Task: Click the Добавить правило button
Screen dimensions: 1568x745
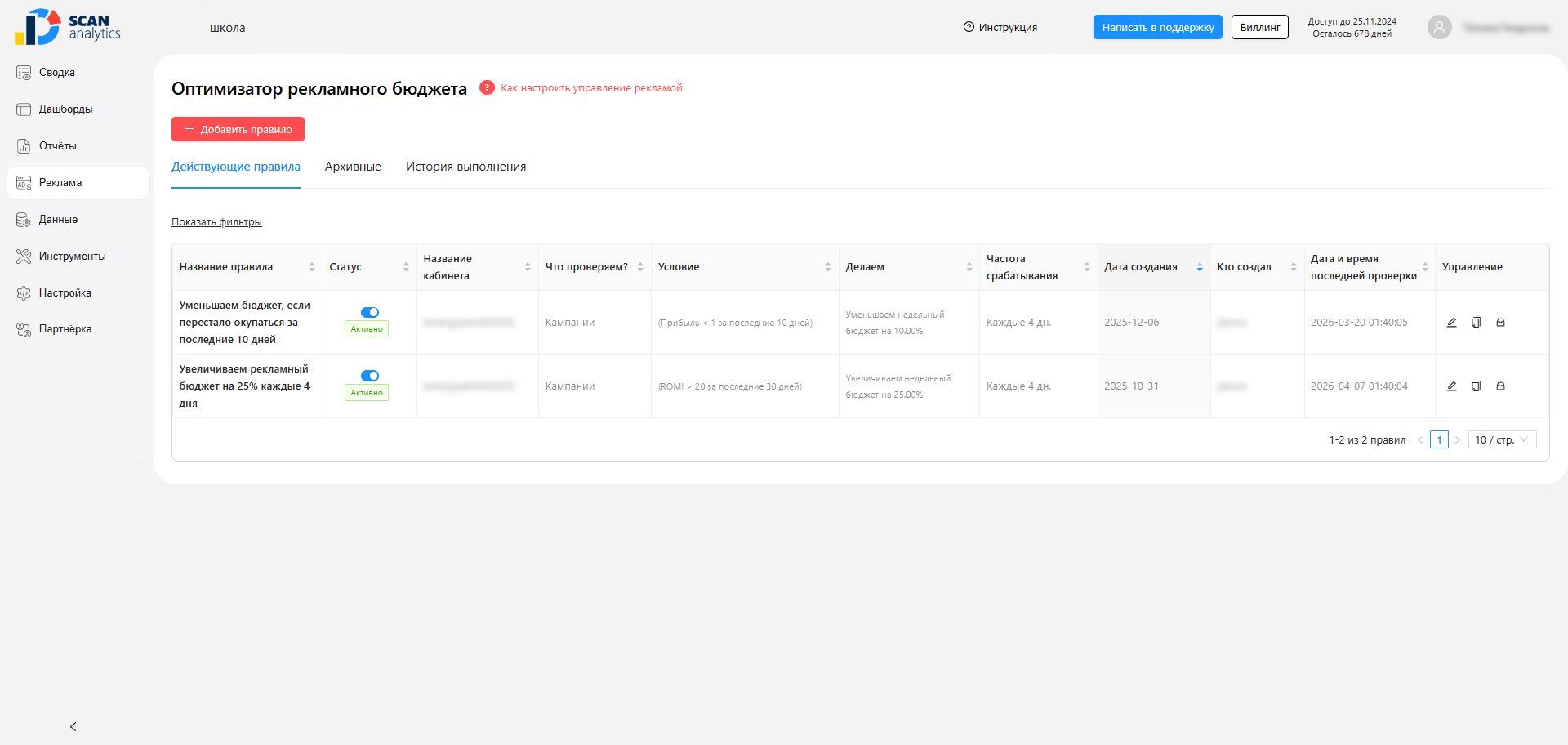Action: 238,129
